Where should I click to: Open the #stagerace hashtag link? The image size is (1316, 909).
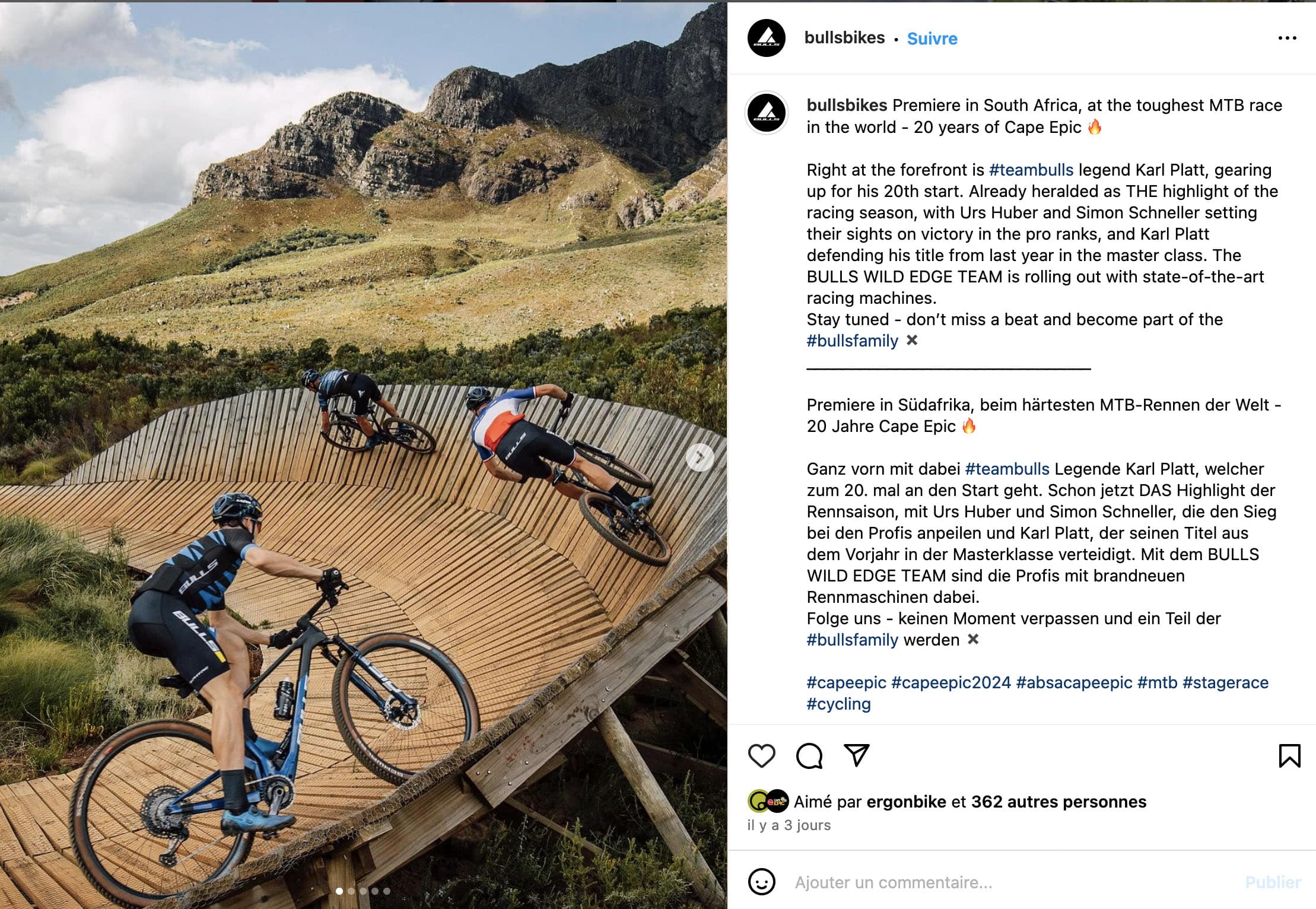[x=1225, y=682]
